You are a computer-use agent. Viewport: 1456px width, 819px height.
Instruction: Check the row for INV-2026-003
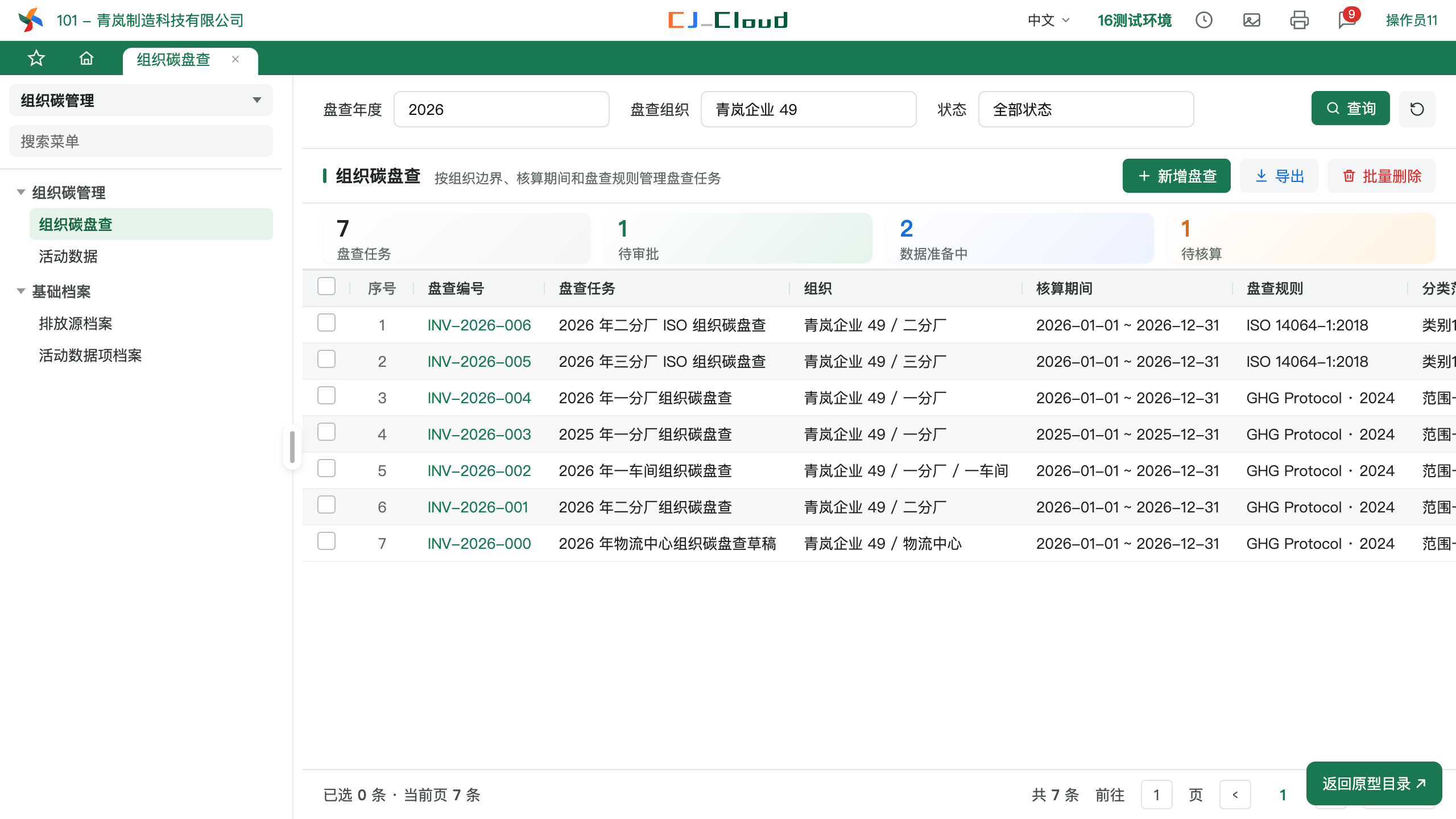pyautogui.click(x=326, y=432)
